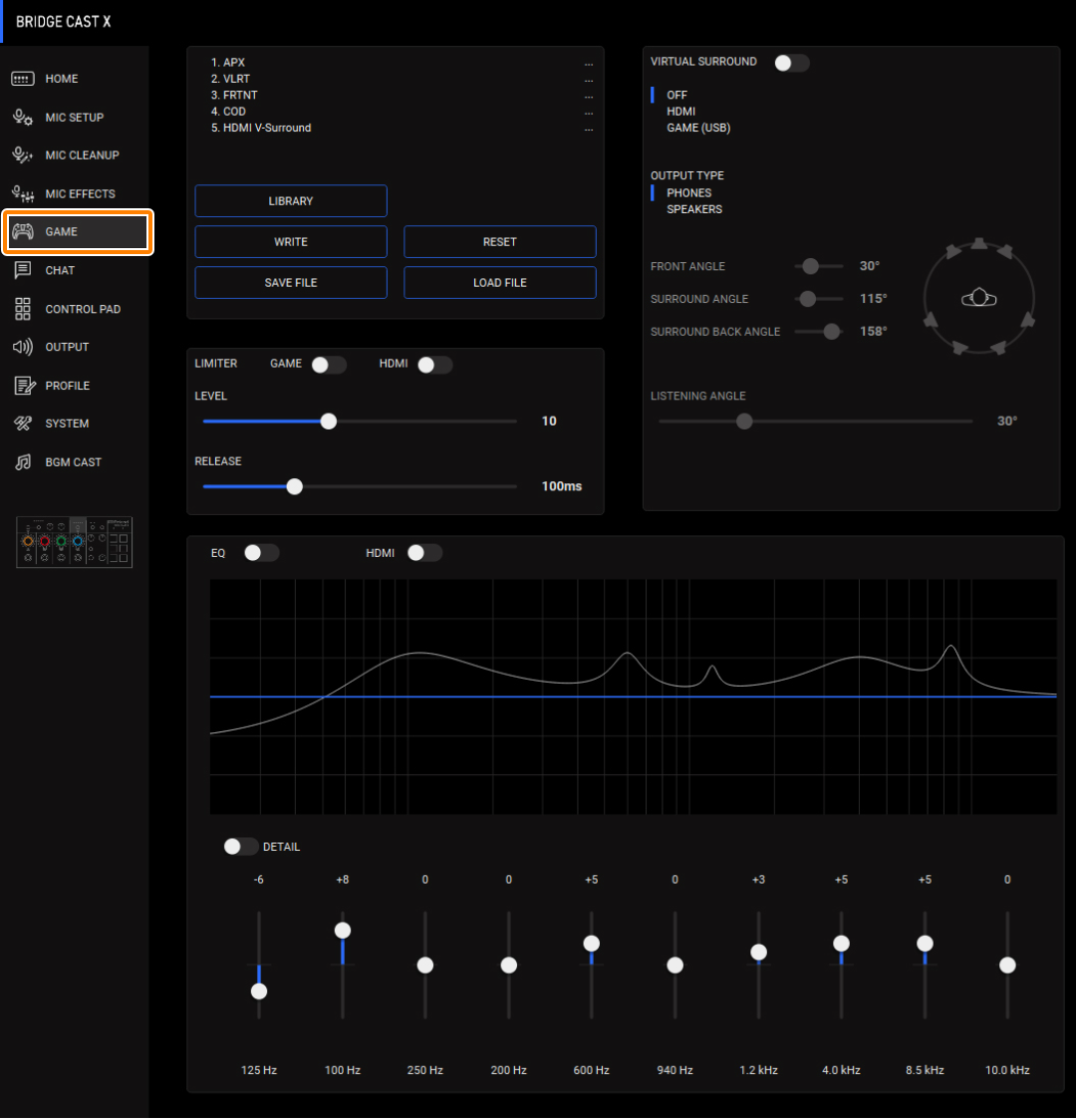Click the limiter LEVEL slider handle
Screen dimensions: 1078x1120
coord(329,421)
